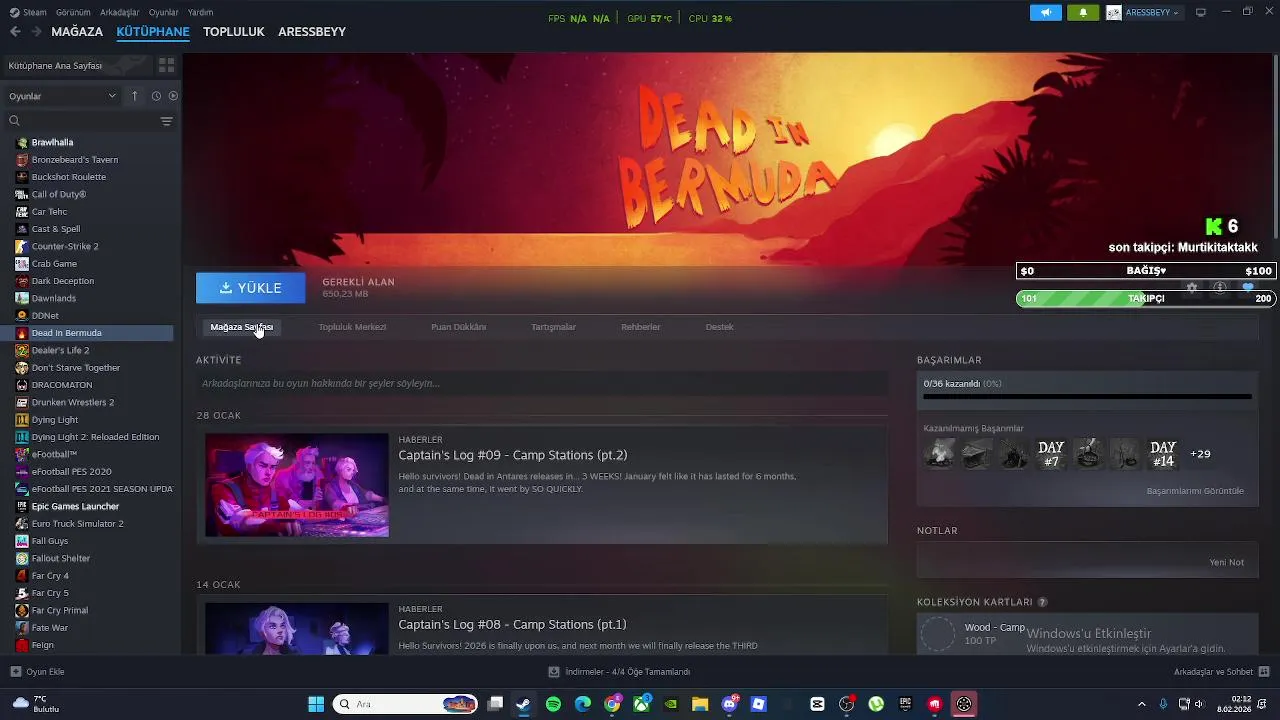This screenshot has width=1280, height=720.
Task: Click the recent activity clock icon
Action: coord(156,96)
